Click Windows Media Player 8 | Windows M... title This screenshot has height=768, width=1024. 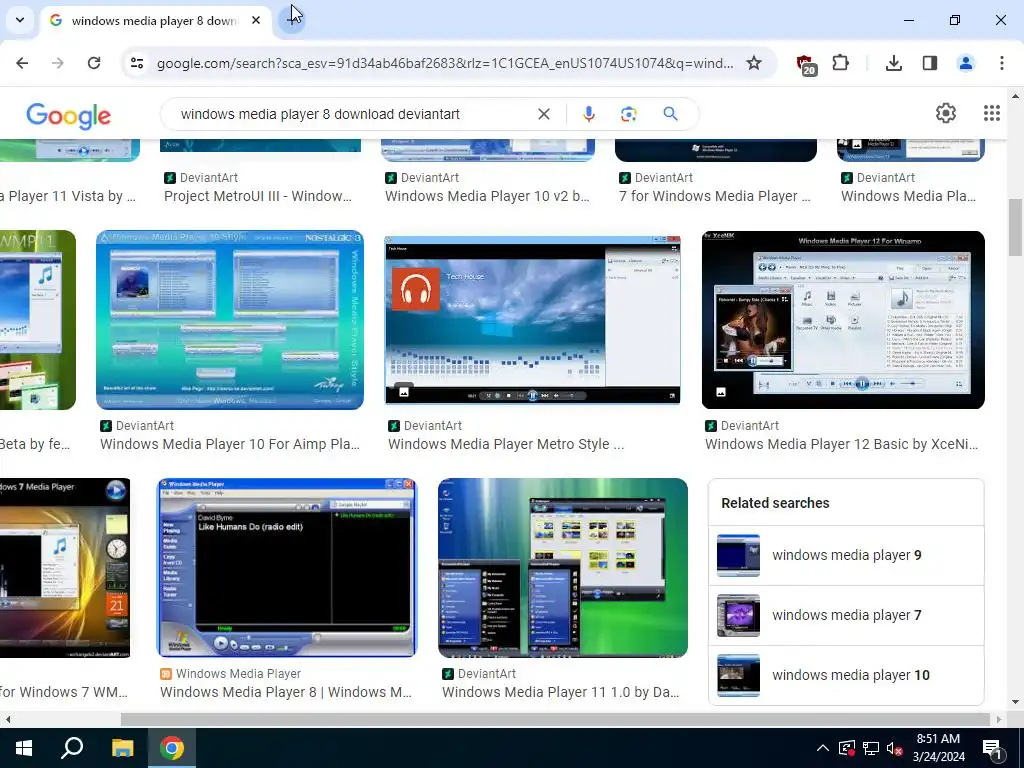coord(286,692)
